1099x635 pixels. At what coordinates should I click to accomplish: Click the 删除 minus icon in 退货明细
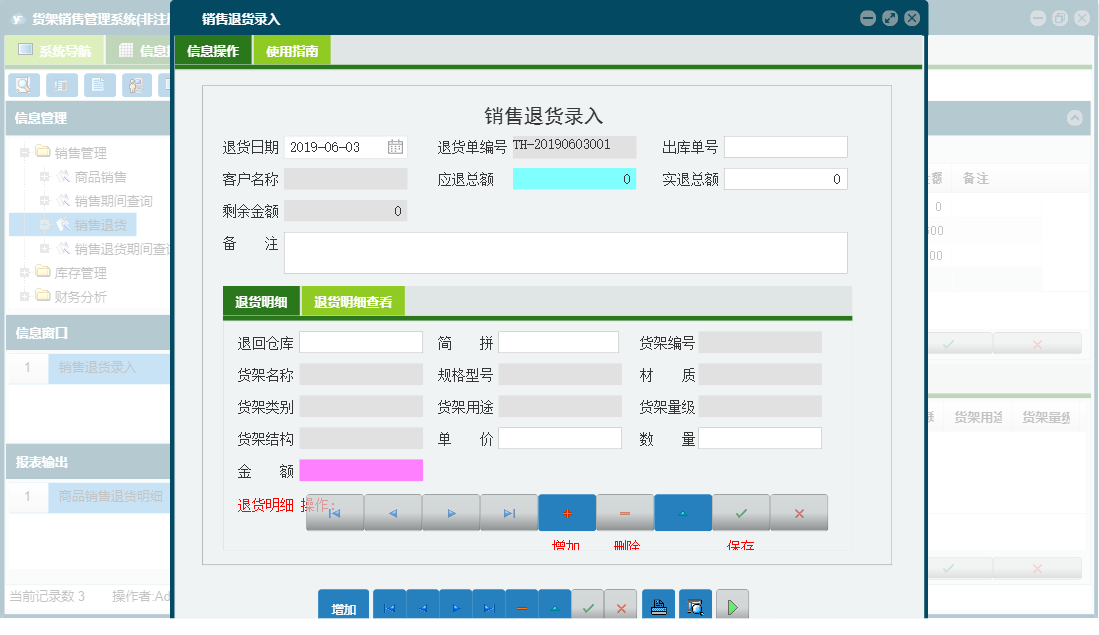coord(625,512)
